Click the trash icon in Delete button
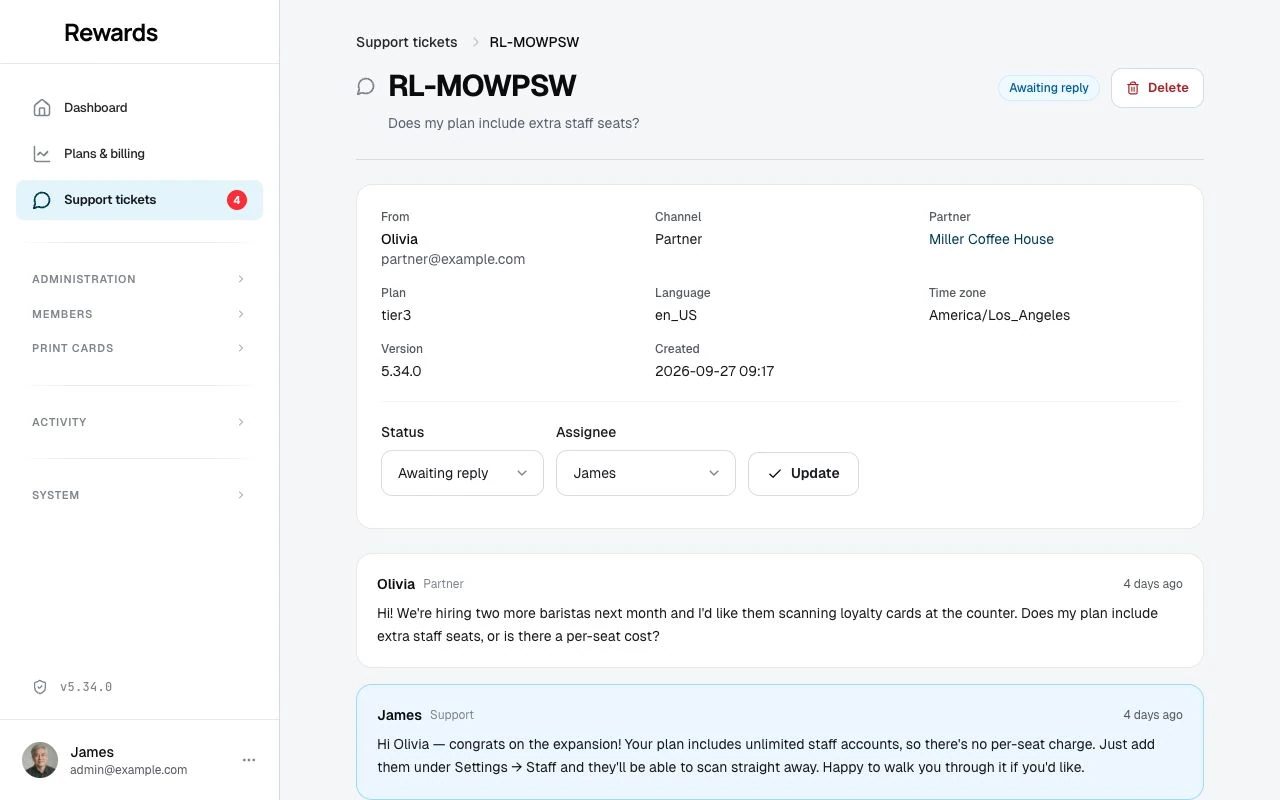The width and height of the screenshot is (1280, 800). 1133,88
